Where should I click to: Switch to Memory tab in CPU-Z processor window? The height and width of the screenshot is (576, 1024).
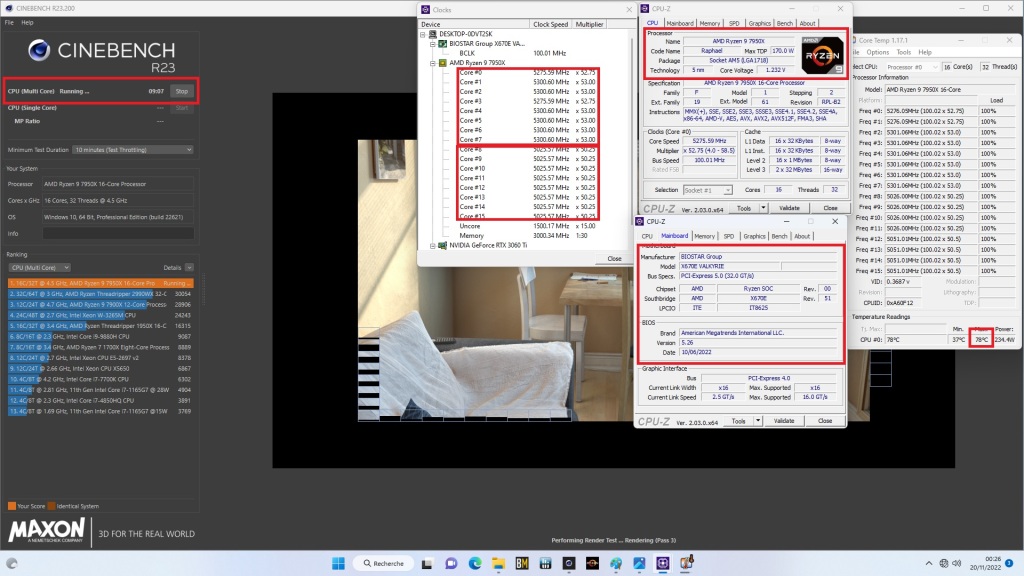(710, 23)
